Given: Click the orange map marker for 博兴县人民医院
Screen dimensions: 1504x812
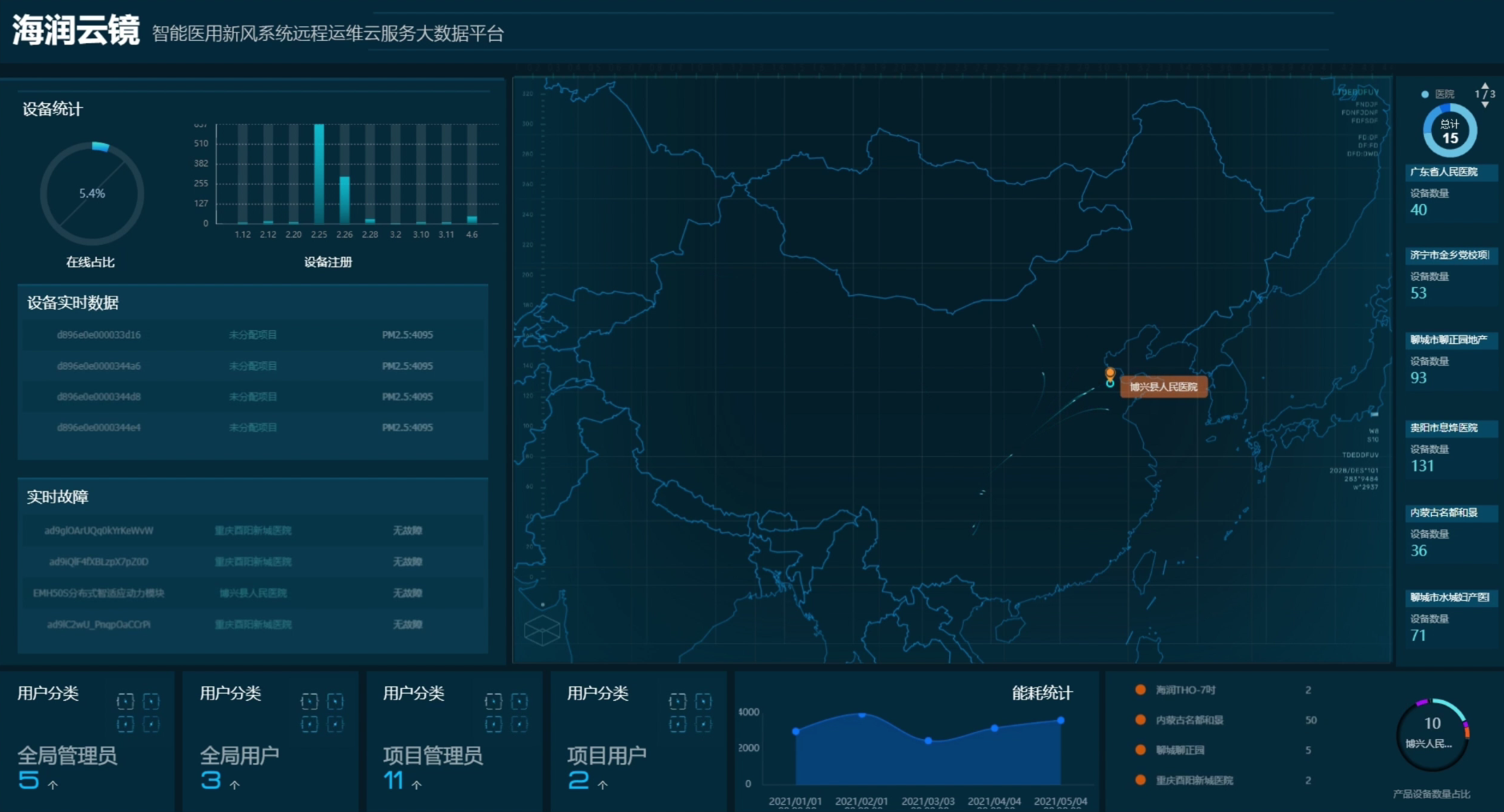Looking at the screenshot, I should (x=1109, y=373).
